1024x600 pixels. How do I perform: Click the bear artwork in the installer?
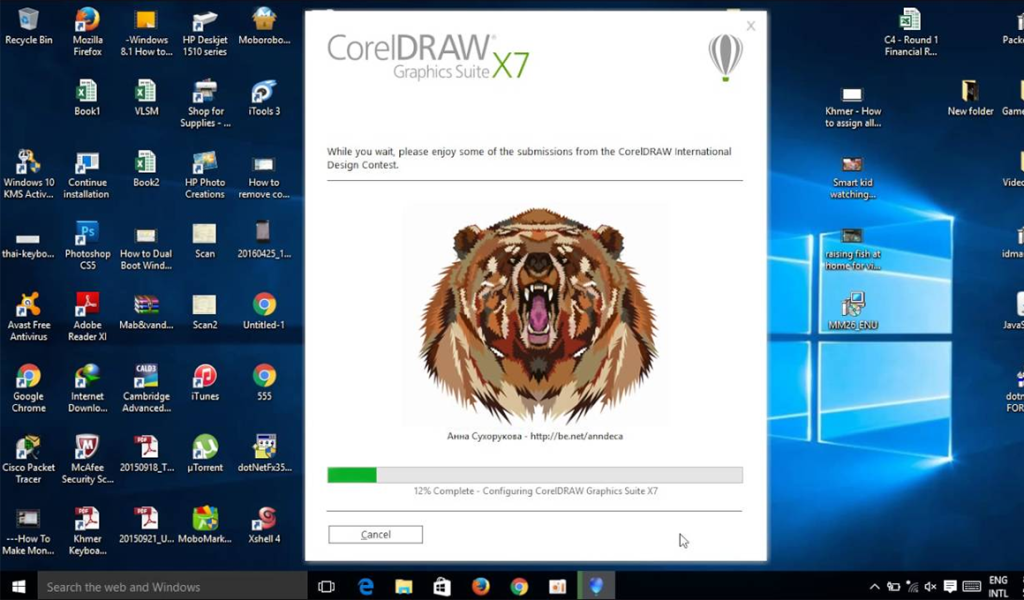point(537,314)
